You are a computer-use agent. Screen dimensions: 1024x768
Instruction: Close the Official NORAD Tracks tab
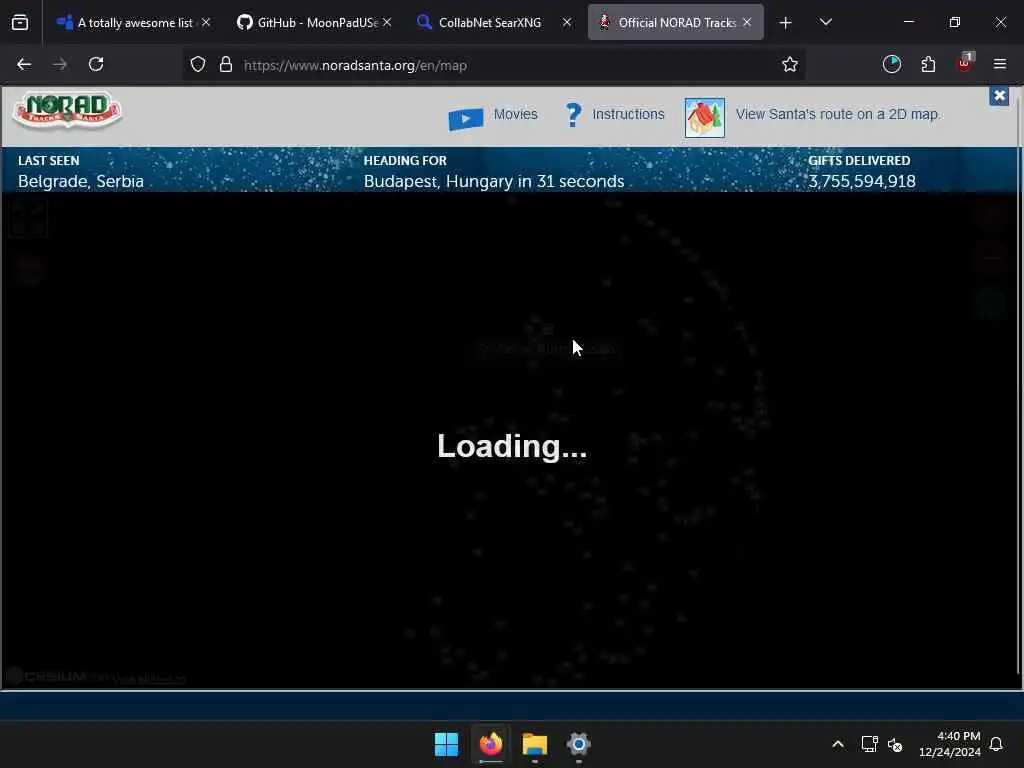pyautogui.click(x=747, y=22)
